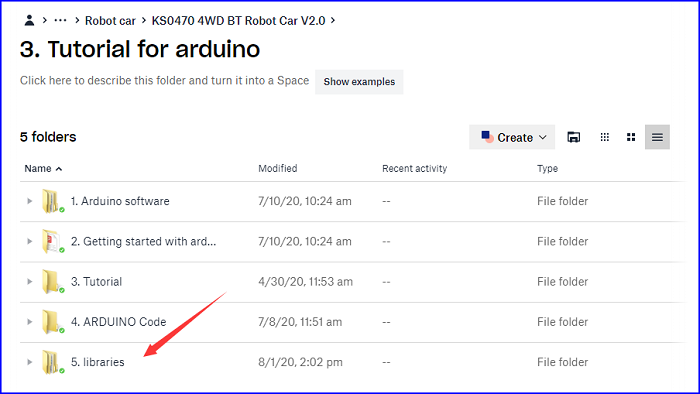Expand the 5. libraries row arrow
Image resolution: width=700 pixels, height=394 pixels.
click(x=29, y=362)
